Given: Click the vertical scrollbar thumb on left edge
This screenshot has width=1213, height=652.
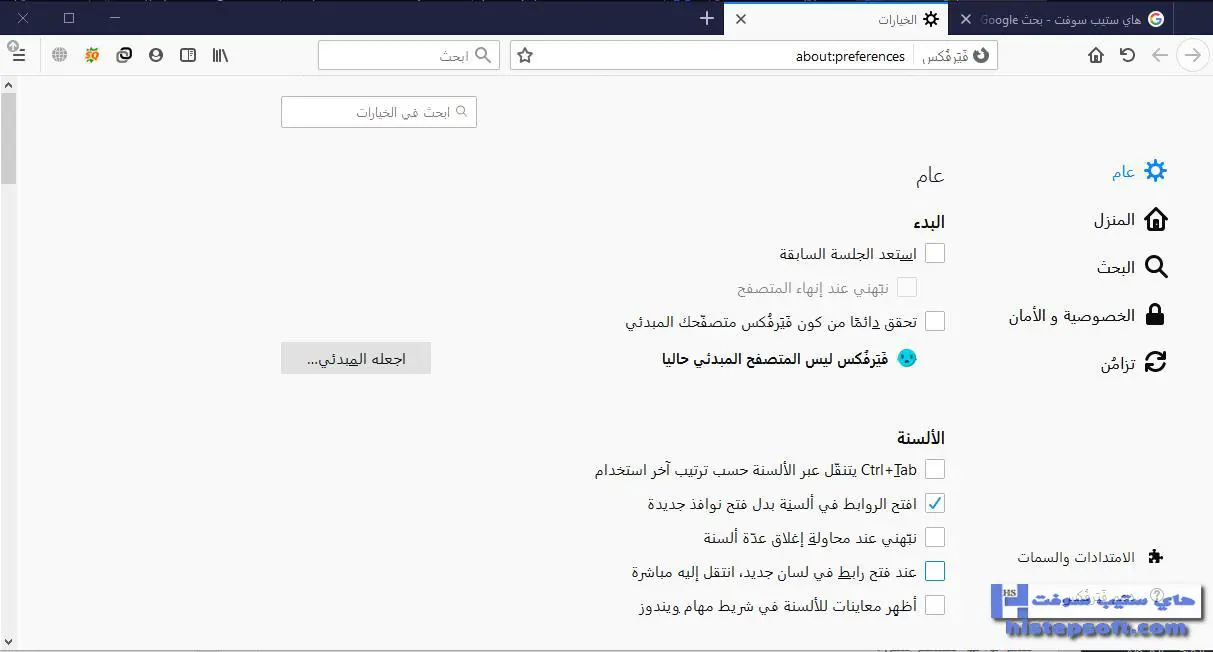Looking at the screenshot, I should [8, 137].
